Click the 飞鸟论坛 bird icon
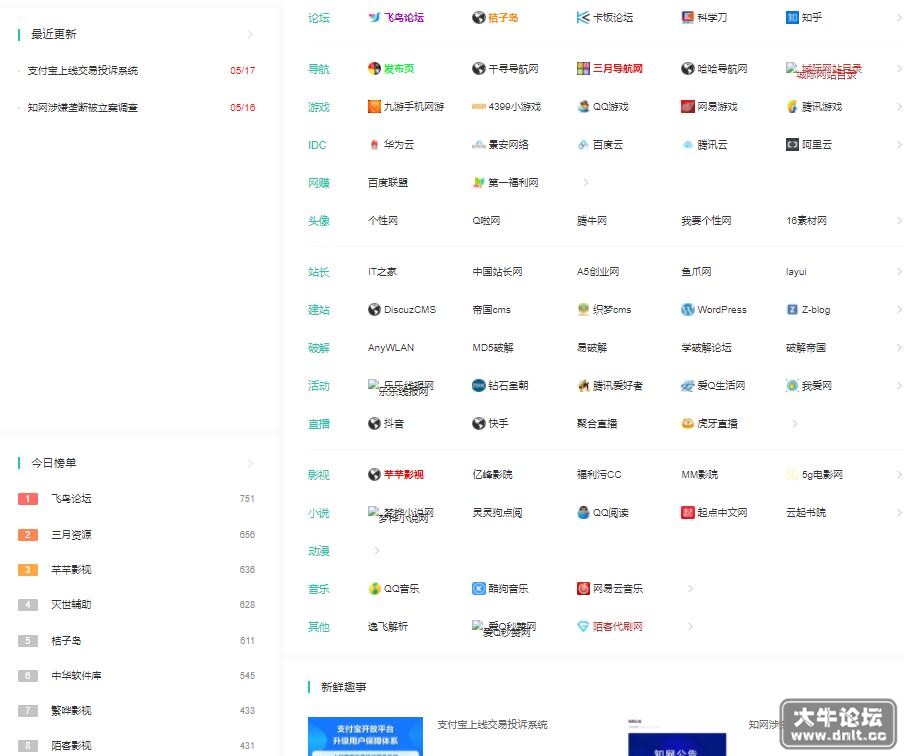Image resolution: width=904 pixels, height=756 pixels. click(374, 18)
